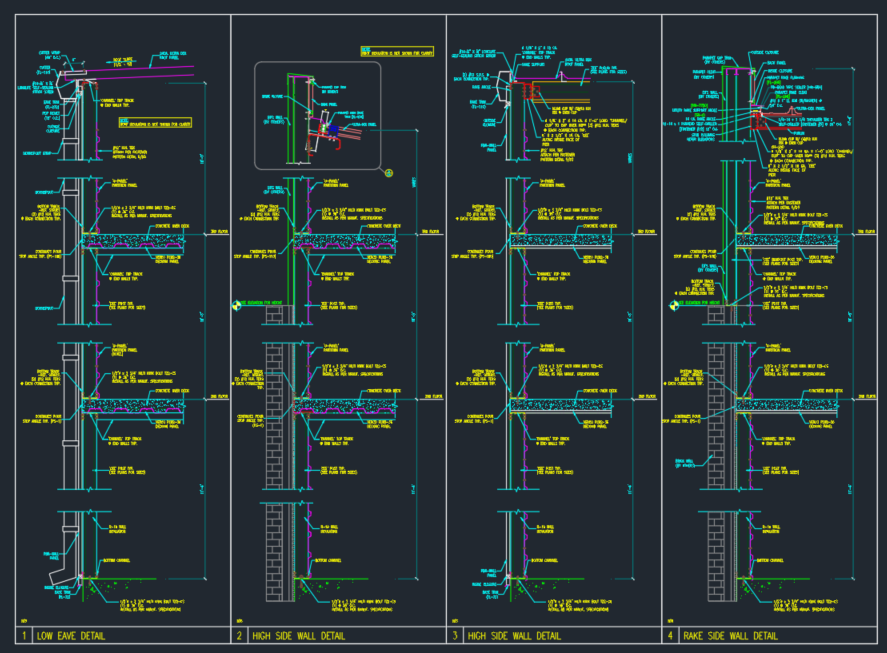Select the detail number 4 box
887x653 pixels.
[x=671, y=636]
